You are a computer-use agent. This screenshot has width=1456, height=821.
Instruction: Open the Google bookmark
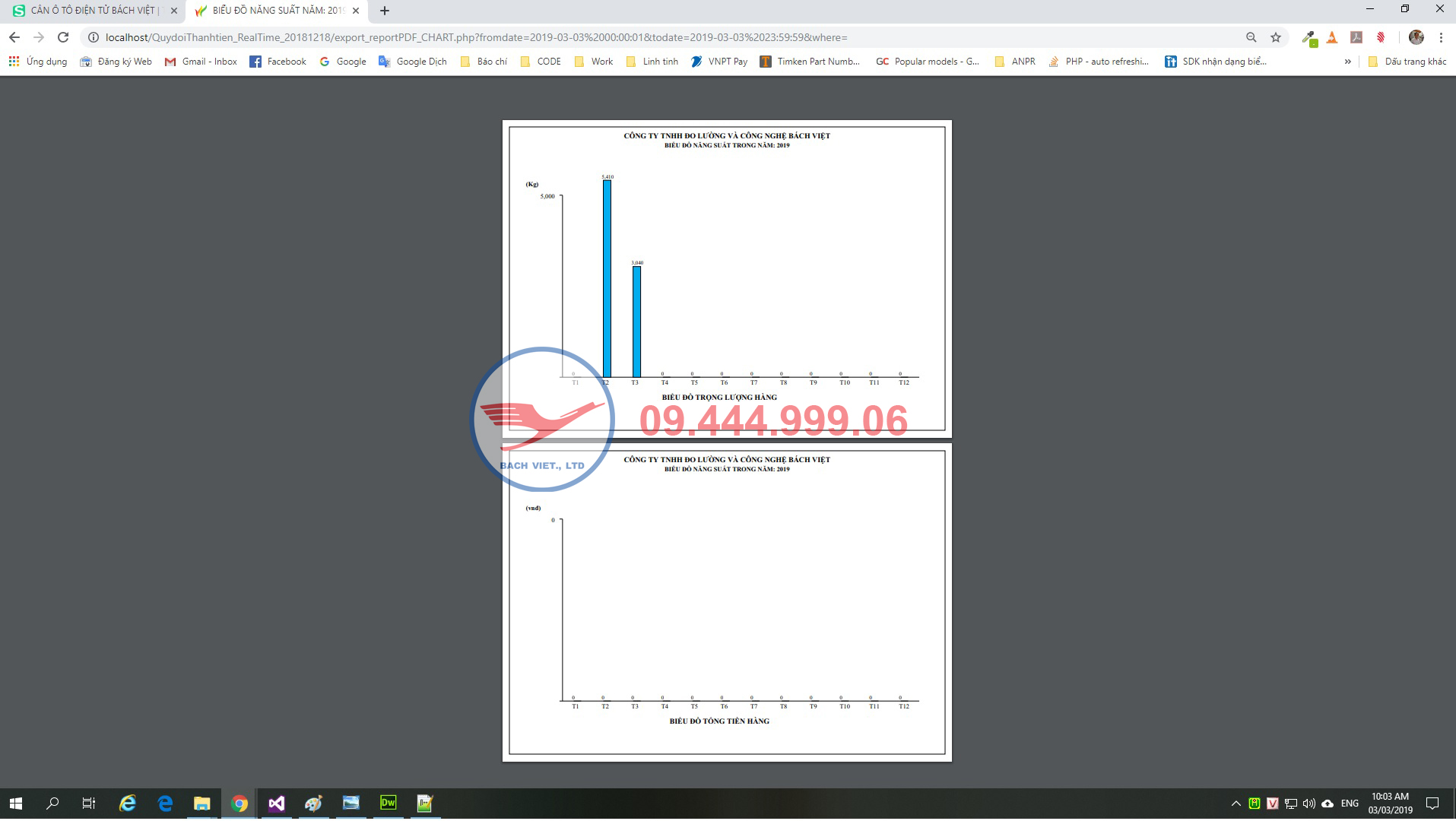pos(343,62)
